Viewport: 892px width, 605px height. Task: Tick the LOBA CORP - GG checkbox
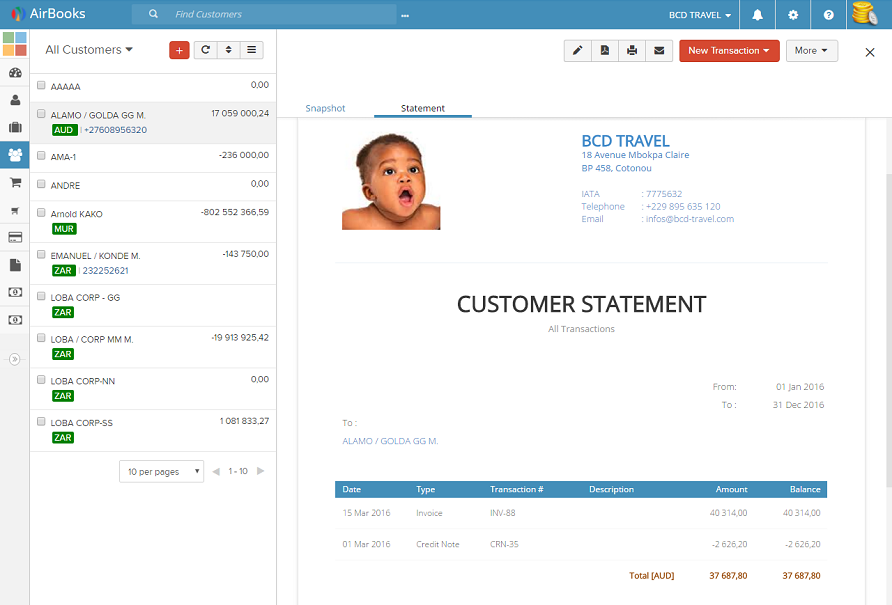click(x=41, y=296)
